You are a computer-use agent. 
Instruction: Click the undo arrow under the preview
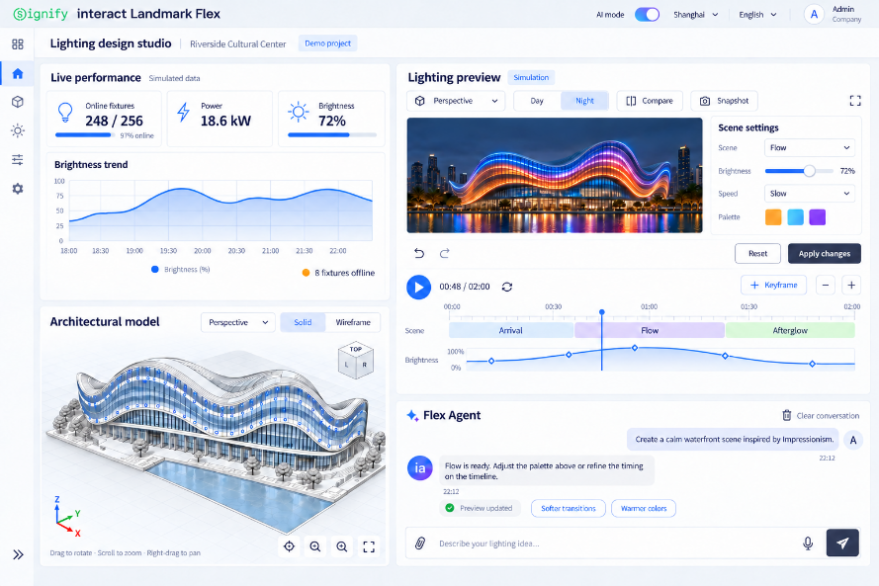coord(419,253)
